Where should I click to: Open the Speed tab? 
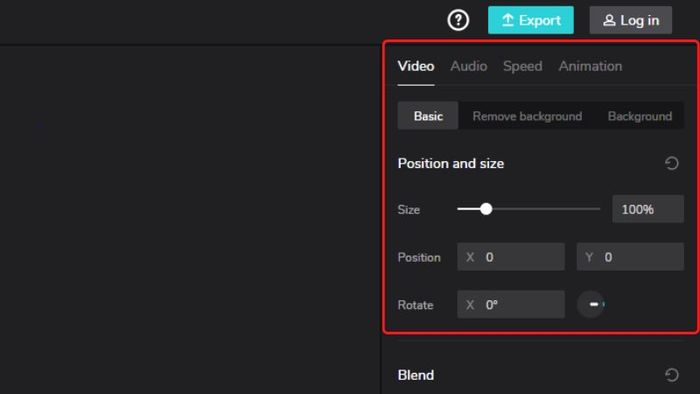tap(522, 66)
